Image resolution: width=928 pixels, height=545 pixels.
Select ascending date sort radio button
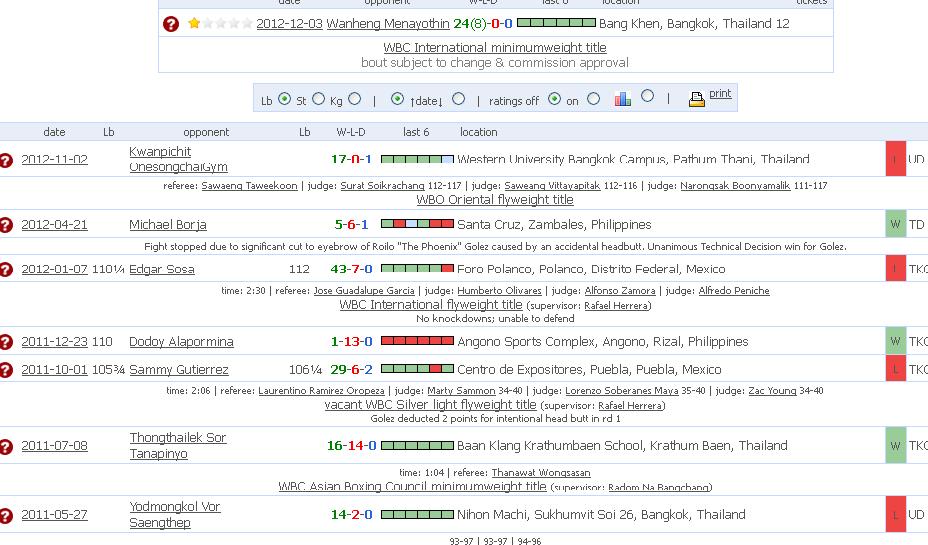pyautogui.click(x=398, y=99)
